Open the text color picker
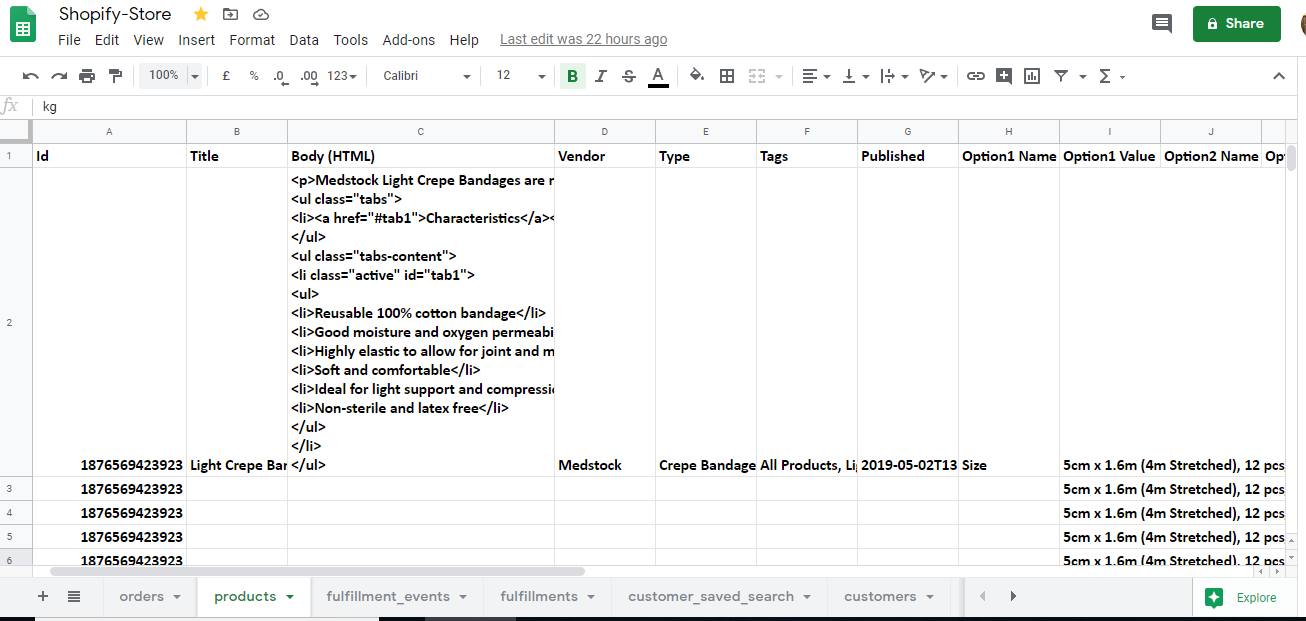 [658, 76]
